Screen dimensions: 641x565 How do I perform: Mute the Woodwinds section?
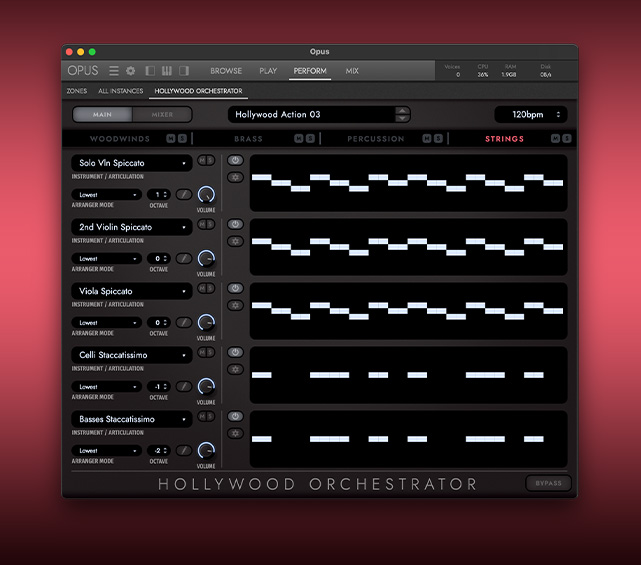(x=171, y=139)
